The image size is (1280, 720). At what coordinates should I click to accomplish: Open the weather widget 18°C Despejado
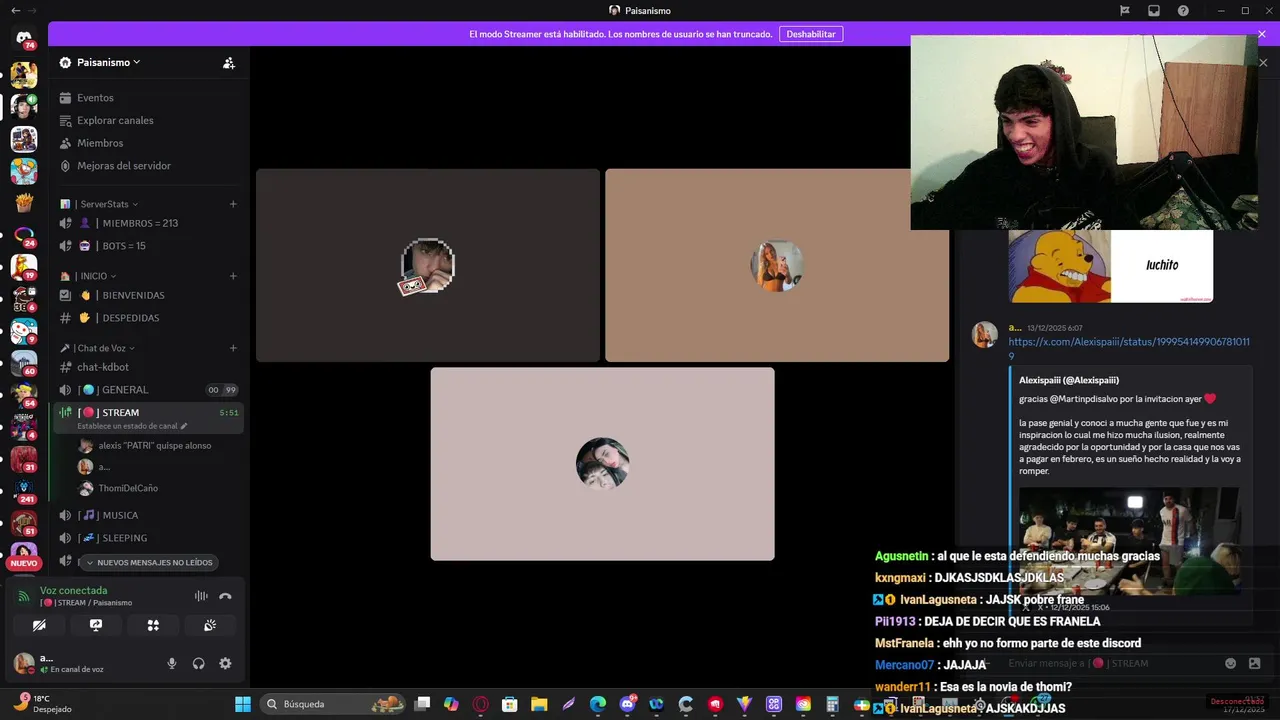[x=44, y=704]
